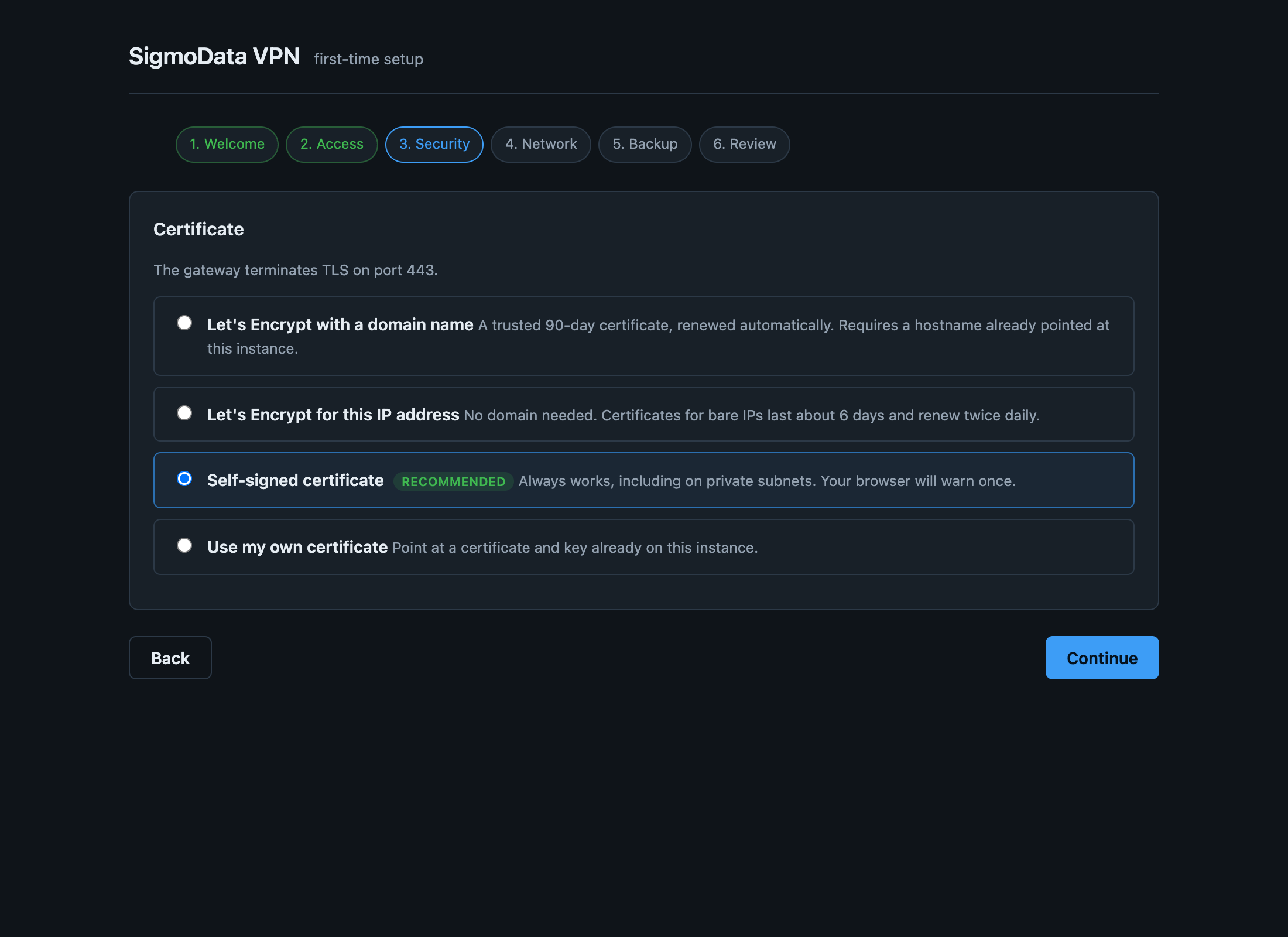Click 'Your browser will warn once.' description

point(918,481)
